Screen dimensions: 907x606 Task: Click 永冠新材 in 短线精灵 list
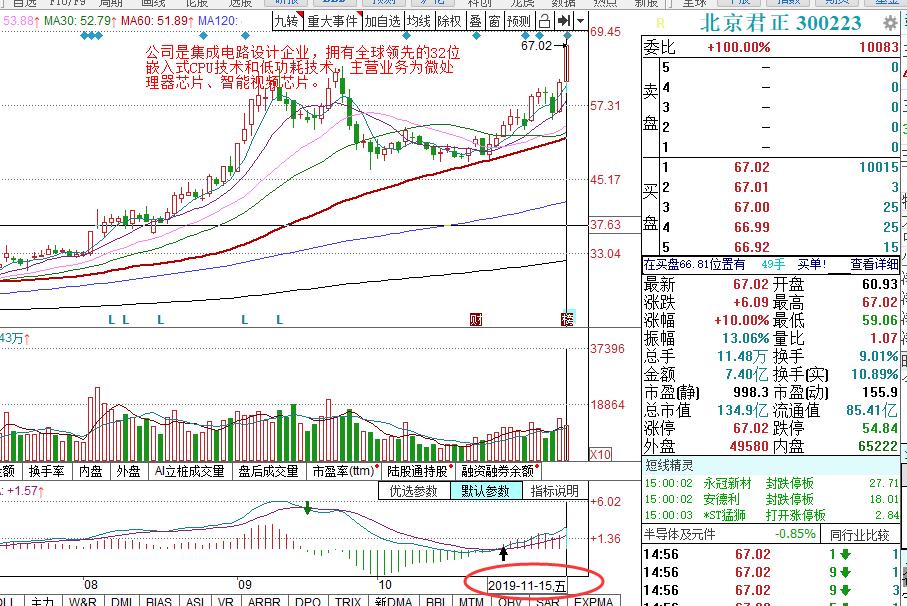pyautogui.click(x=727, y=483)
